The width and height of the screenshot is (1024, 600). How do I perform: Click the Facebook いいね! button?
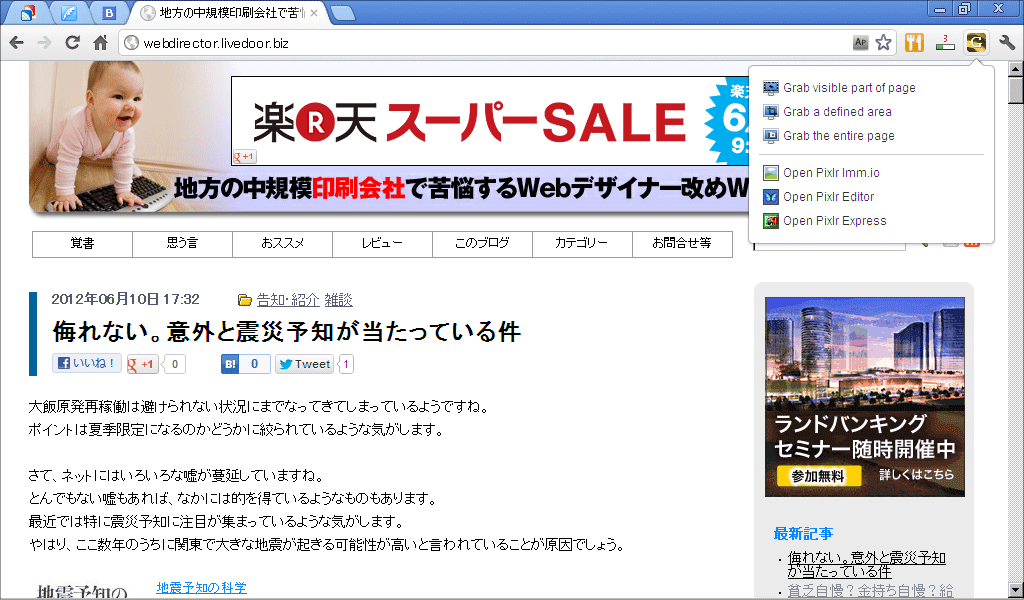[87, 363]
